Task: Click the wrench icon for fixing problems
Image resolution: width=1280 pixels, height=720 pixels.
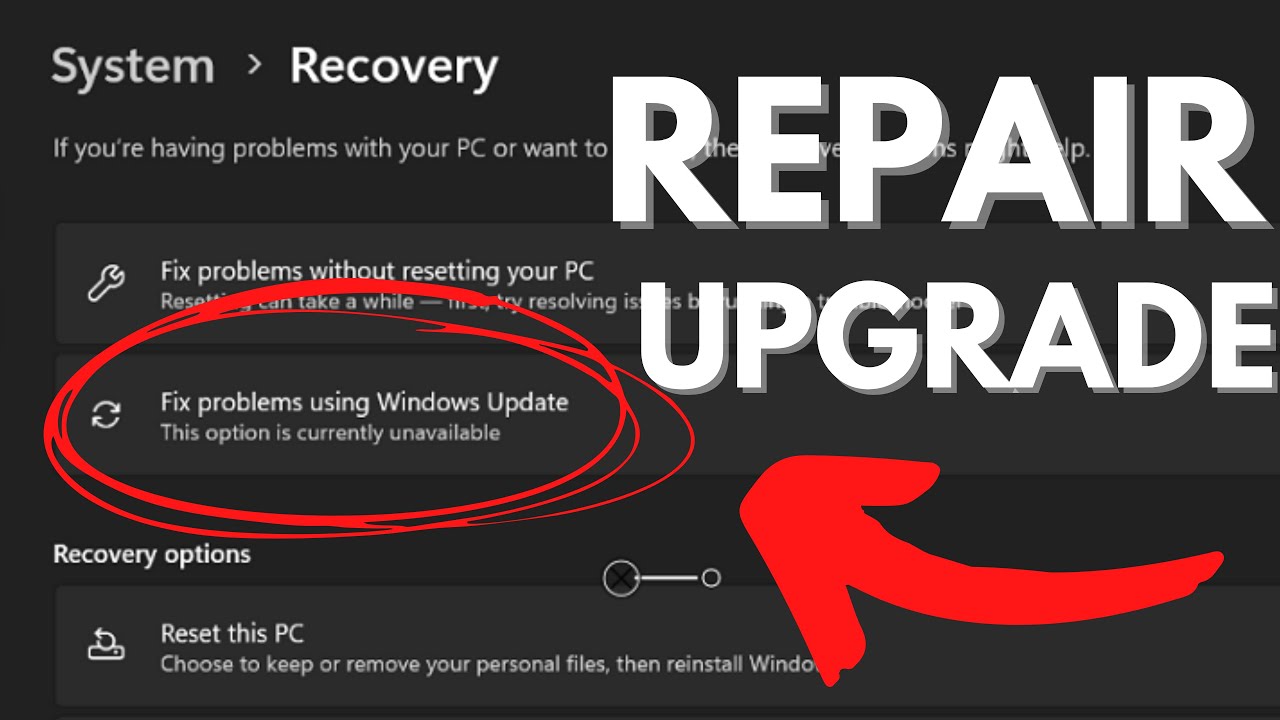Action: 105,283
